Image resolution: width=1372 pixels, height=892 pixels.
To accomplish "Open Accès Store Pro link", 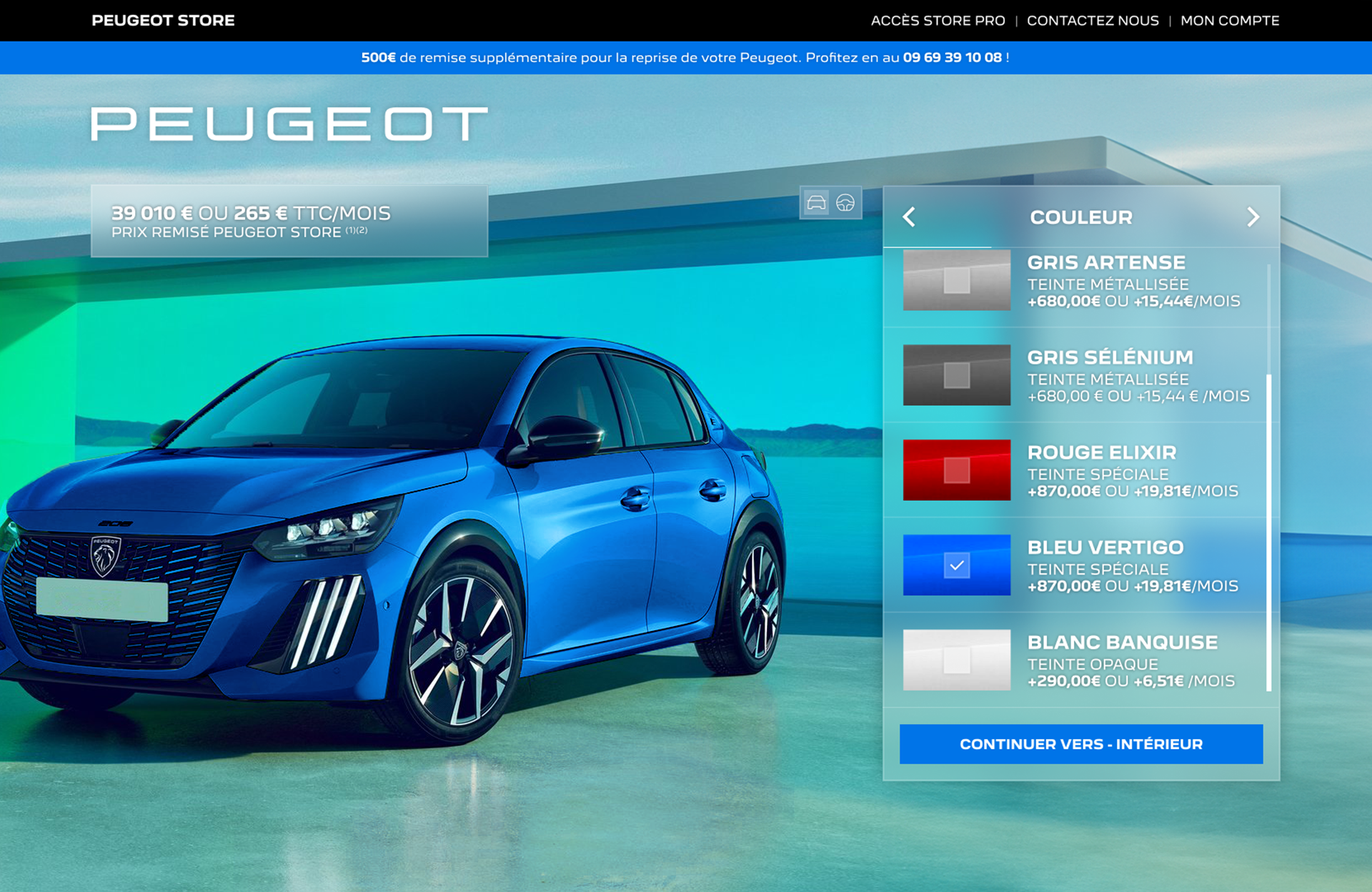I will click(938, 21).
